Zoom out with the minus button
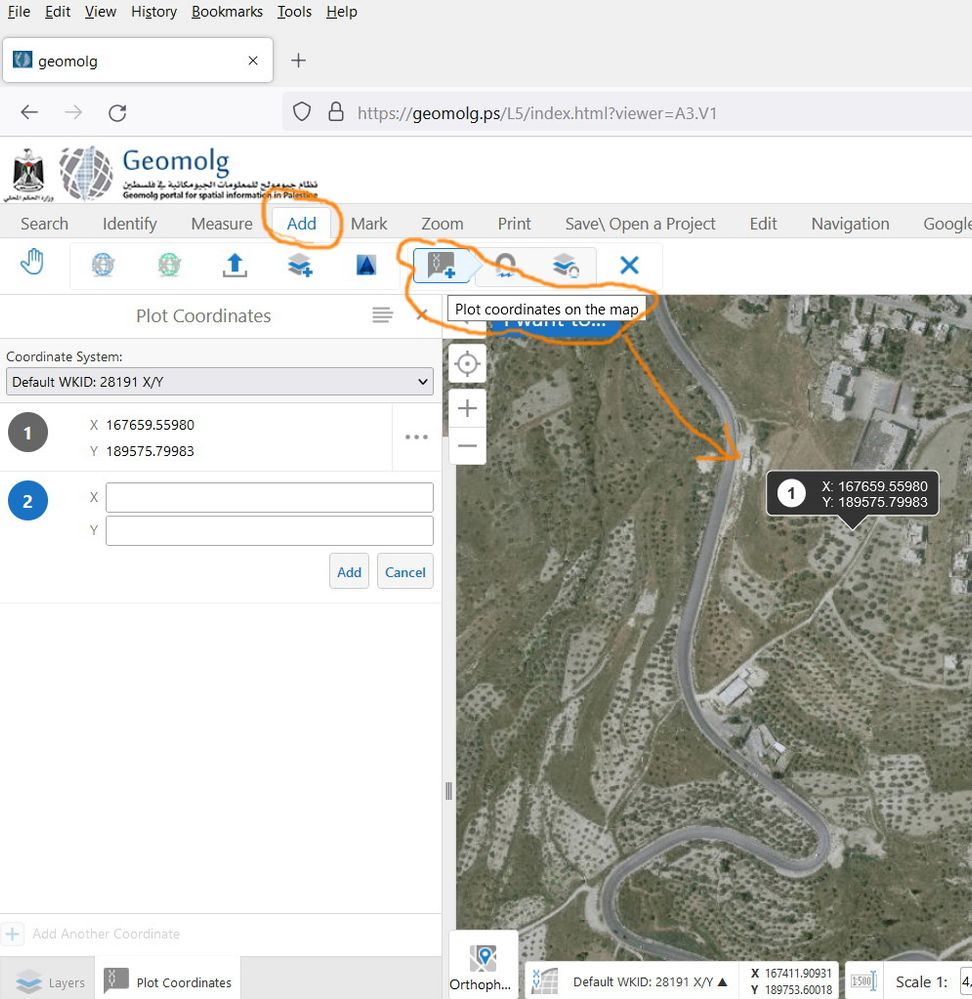This screenshot has width=972, height=999. coord(467,446)
